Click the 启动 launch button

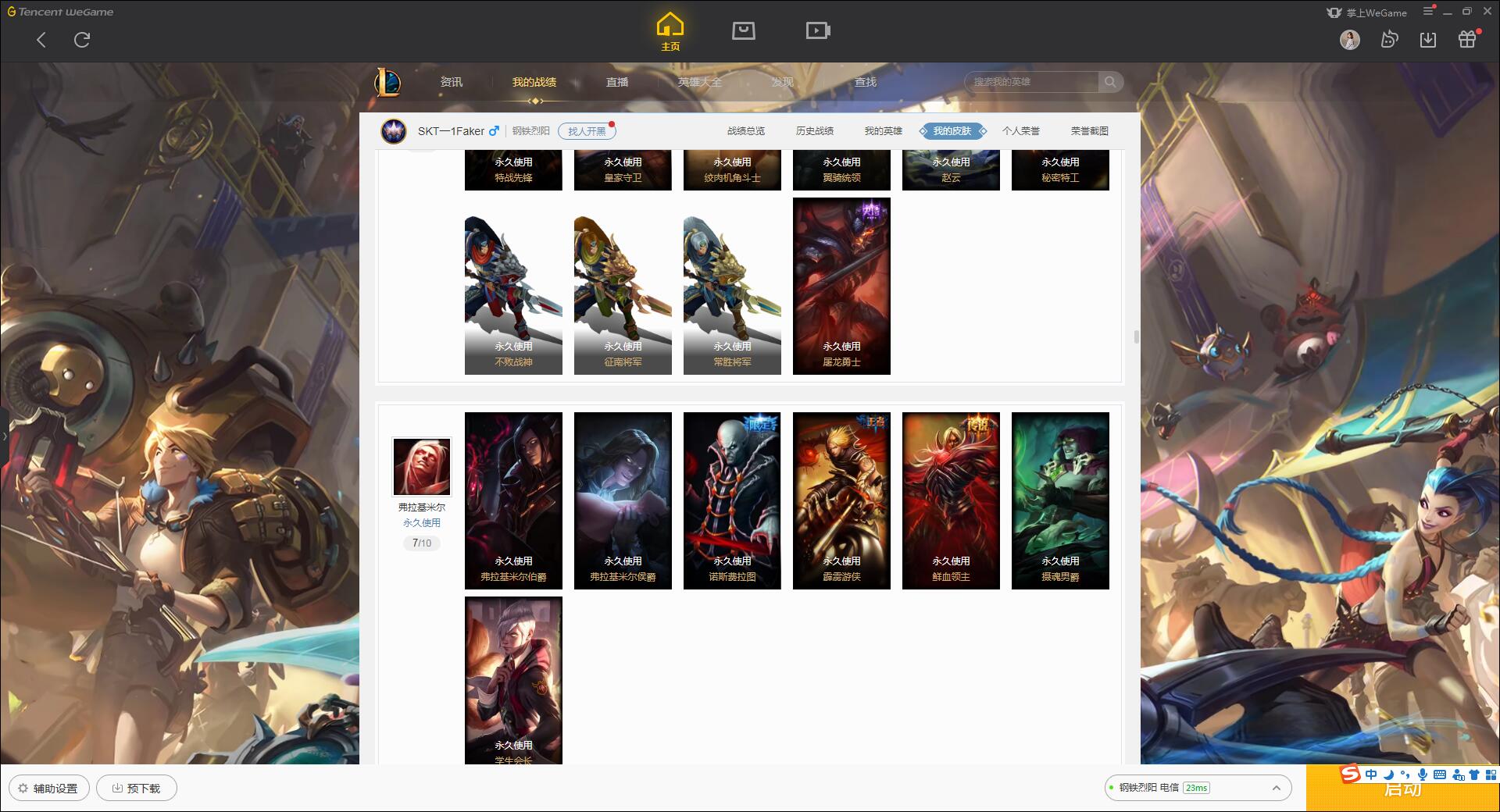[x=1402, y=789]
